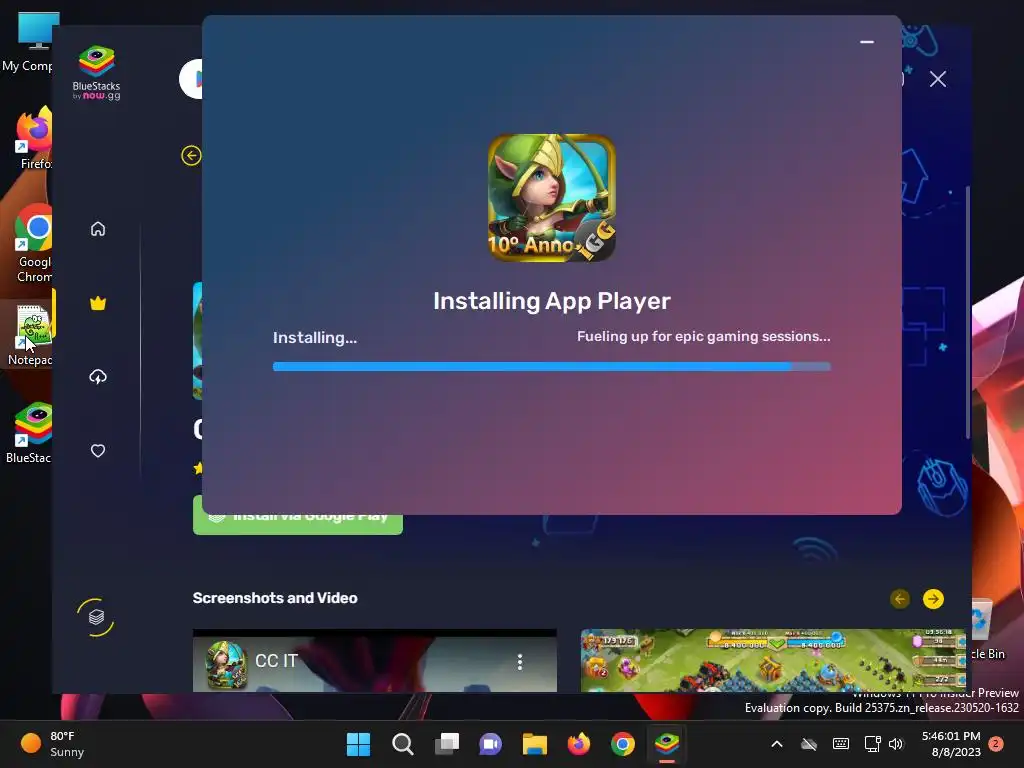Open Firefox from the taskbar
Viewport: 1024px width, 768px height.
click(579, 744)
